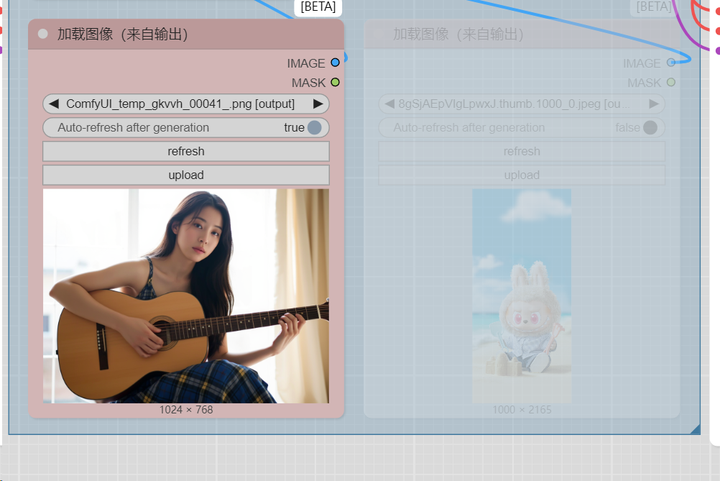This screenshot has width=720, height=481.
Task: Click next arrow on the faded jpeg file selector
Action: pos(653,104)
